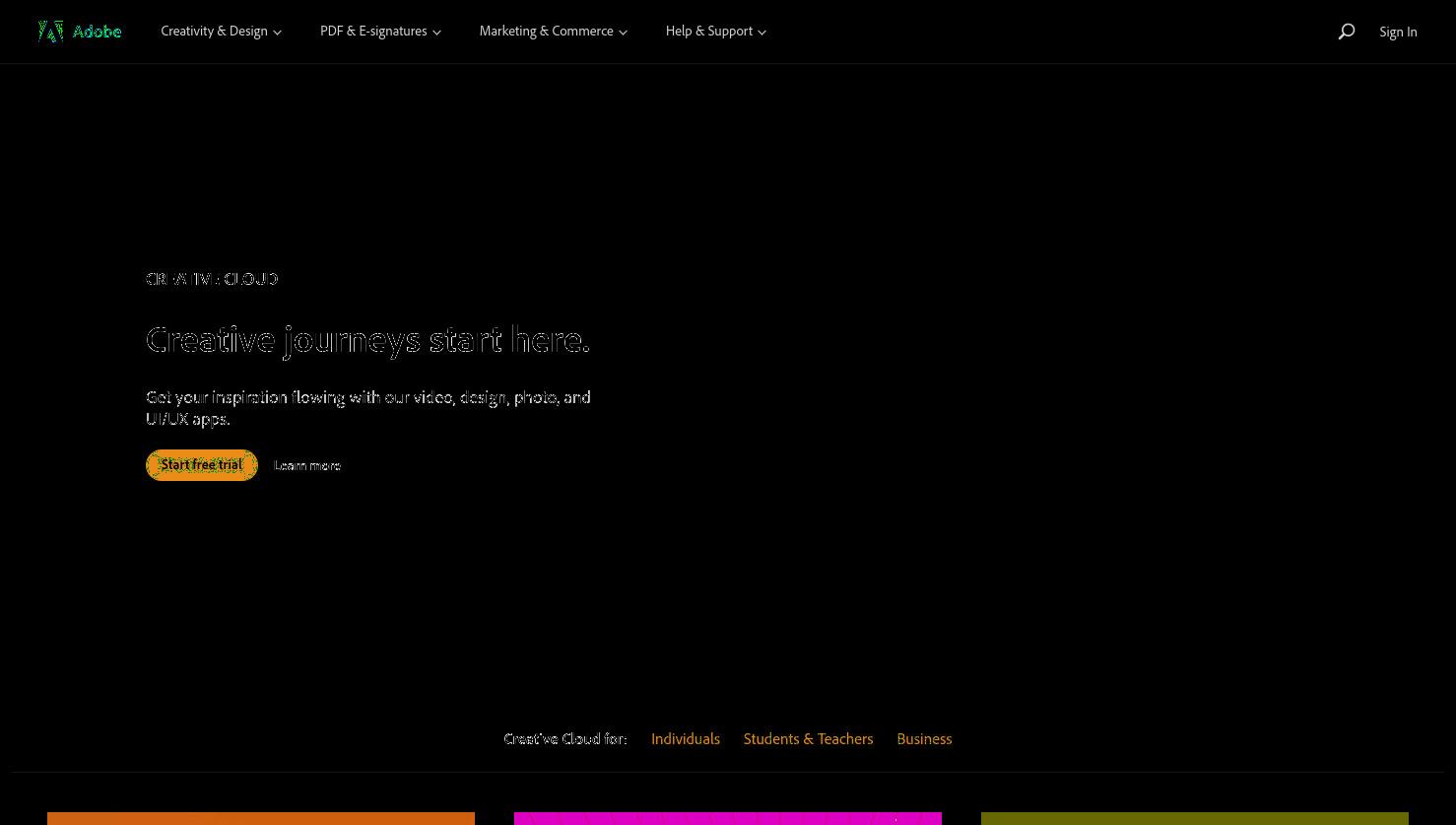Select the Business link
The height and width of the screenshot is (825, 1456).
924,738
